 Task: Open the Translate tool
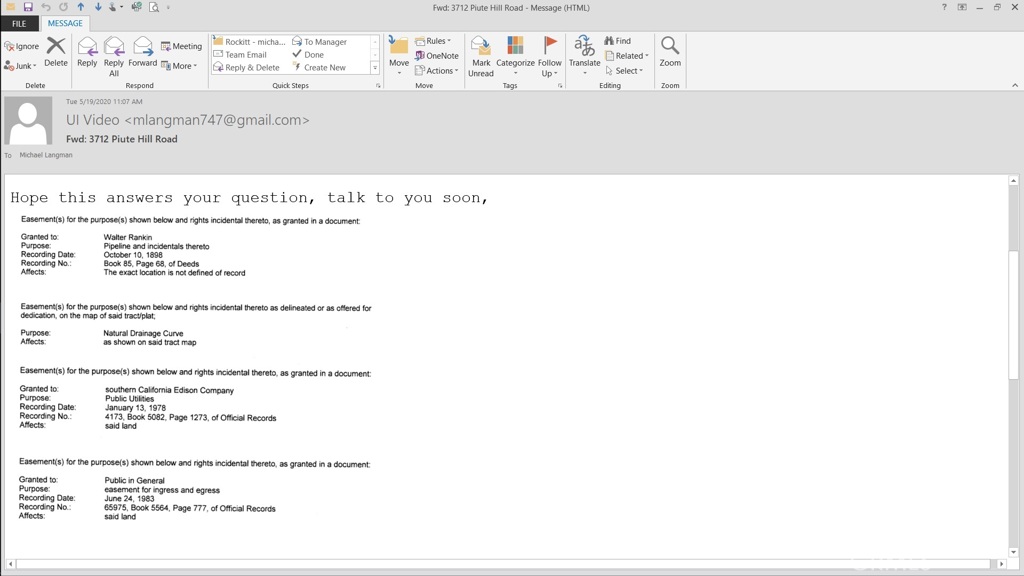[x=584, y=54]
